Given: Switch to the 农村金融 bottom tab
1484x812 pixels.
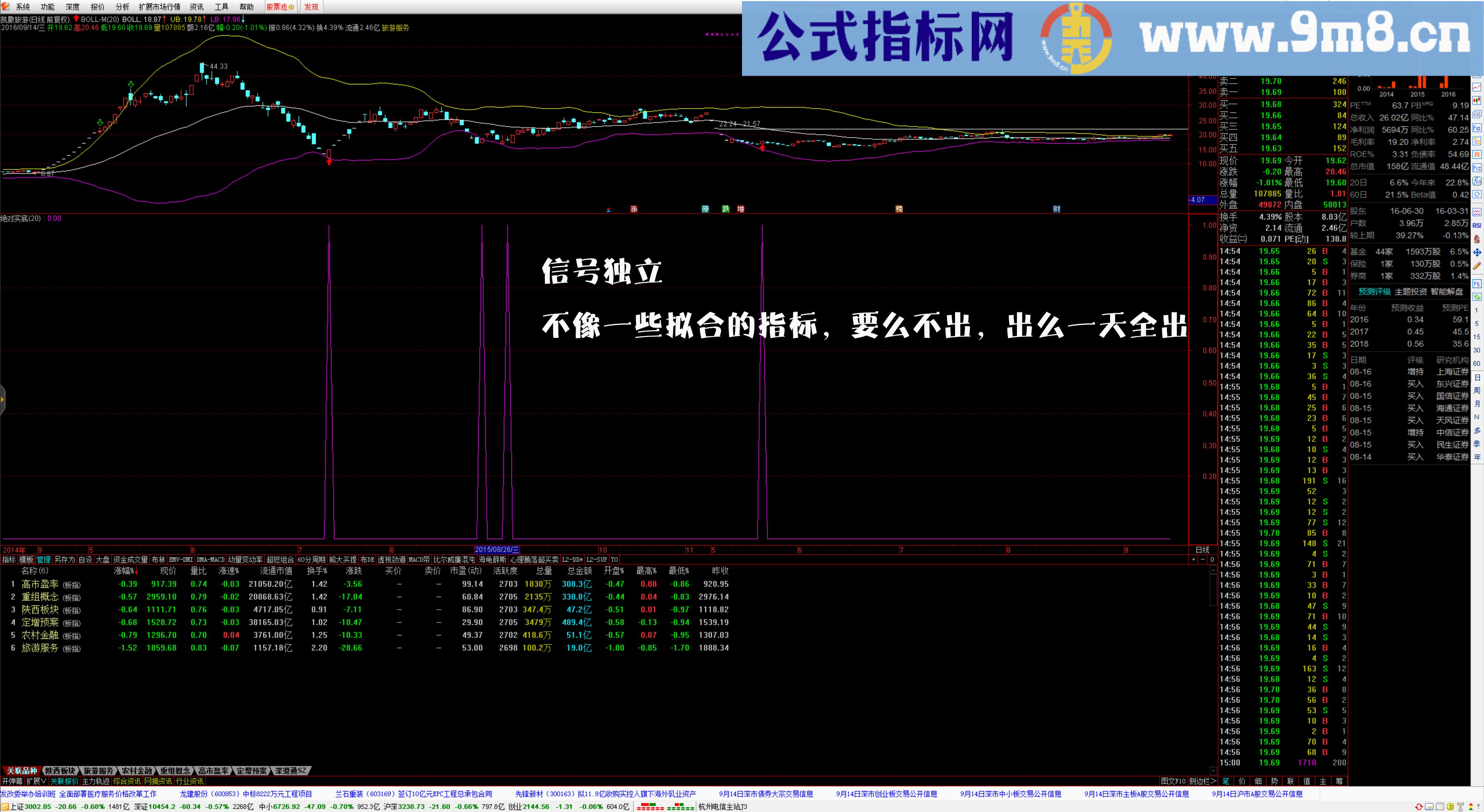Looking at the screenshot, I should 136,771.
